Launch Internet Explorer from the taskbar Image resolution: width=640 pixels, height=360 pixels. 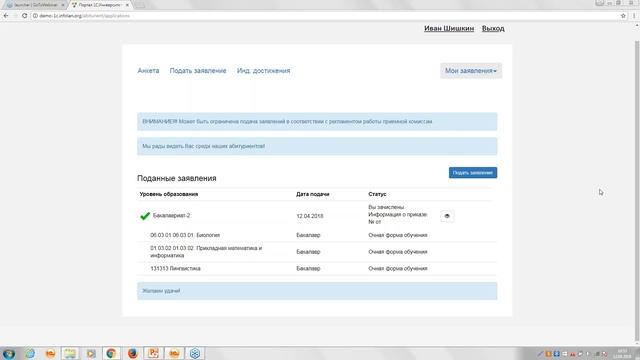point(30,353)
